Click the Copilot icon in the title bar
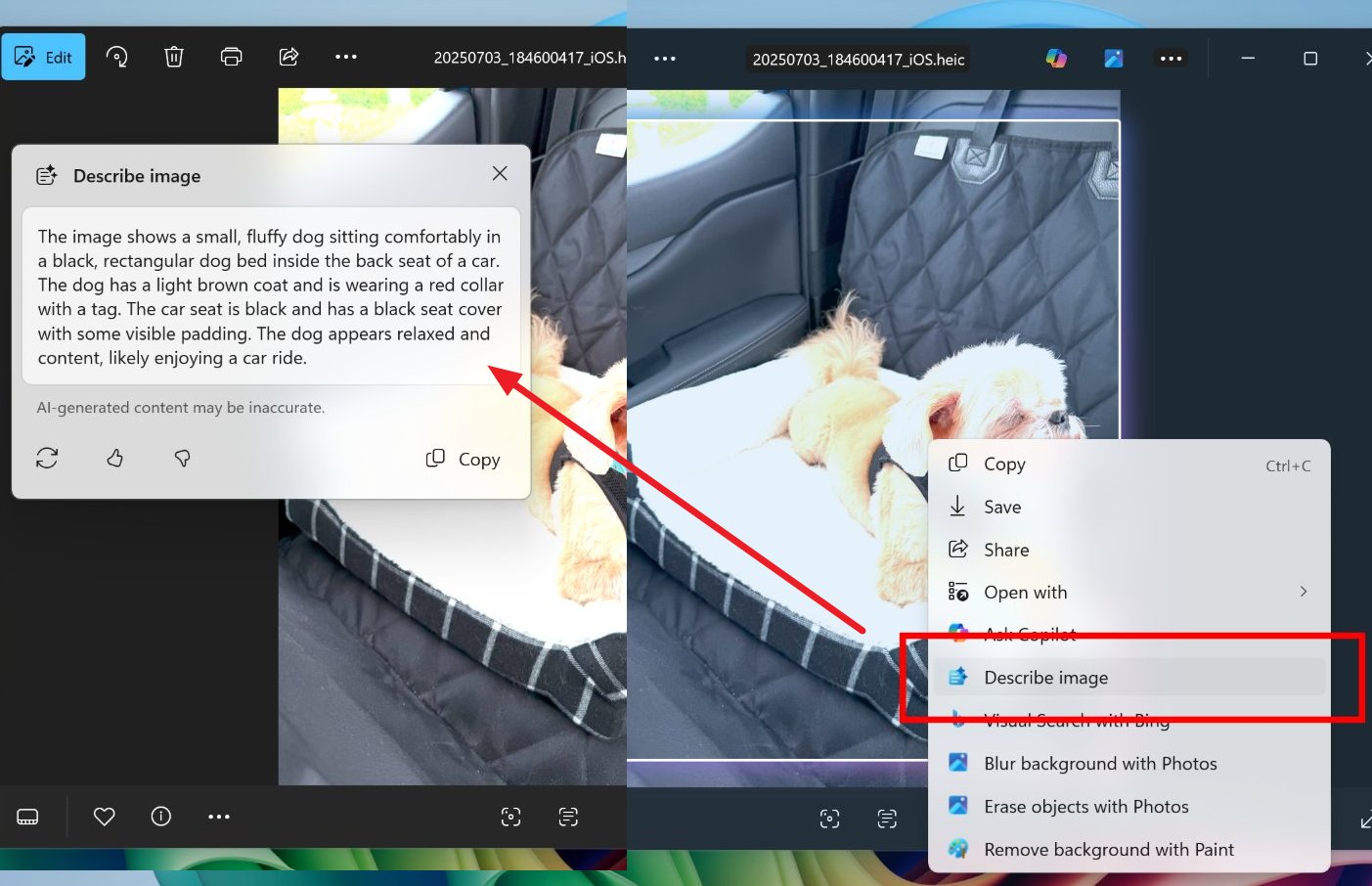This screenshot has width=1372, height=886. coord(1055,58)
